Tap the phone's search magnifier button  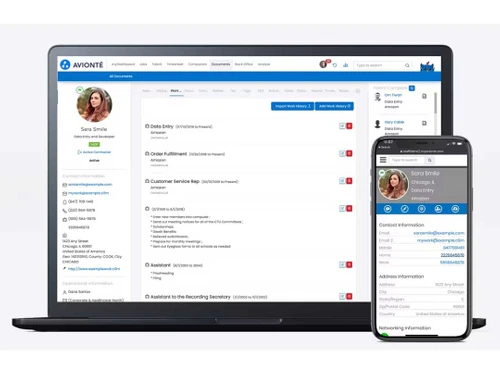(430, 160)
